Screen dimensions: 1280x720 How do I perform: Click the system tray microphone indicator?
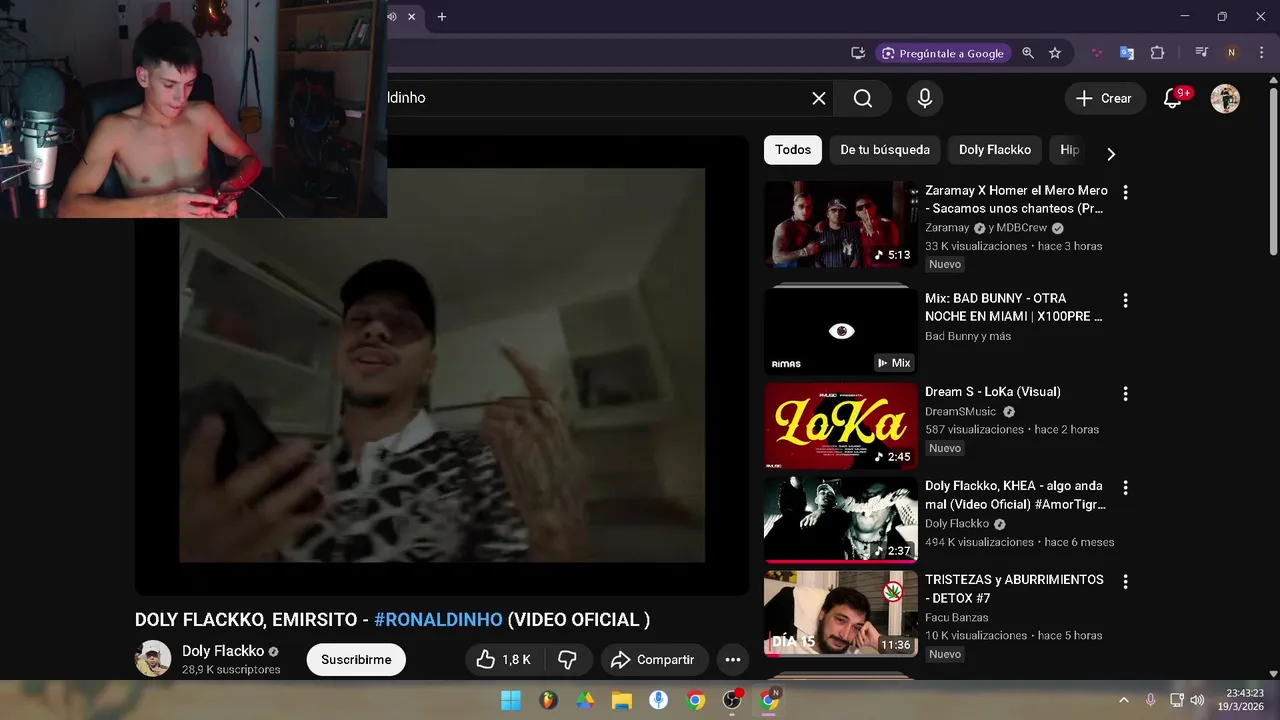pyautogui.click(x=1151, y=700)
